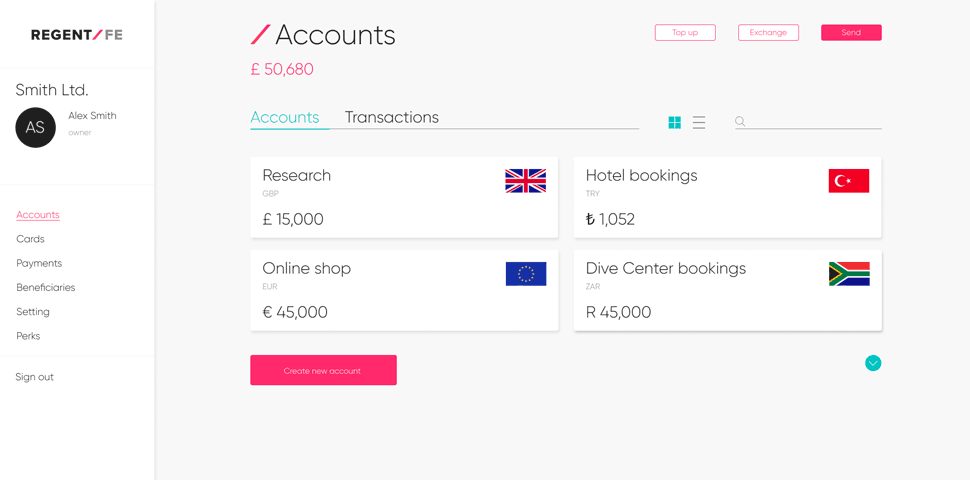Click the Exchange button
The height and width of the screenshot is (480, 970).
pos(768,33)
